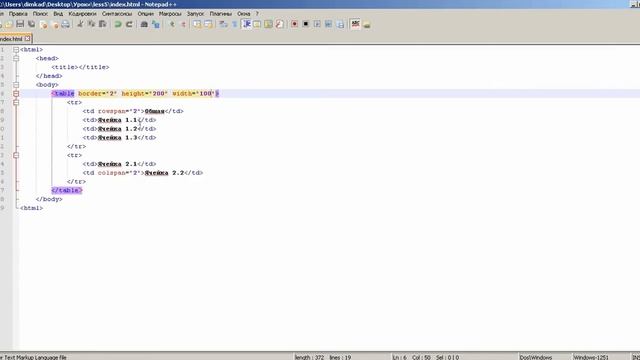The height and width of the screenshot is (360, 640).
Task: Click the closing </table> tag
Action: tap(67, 191)
